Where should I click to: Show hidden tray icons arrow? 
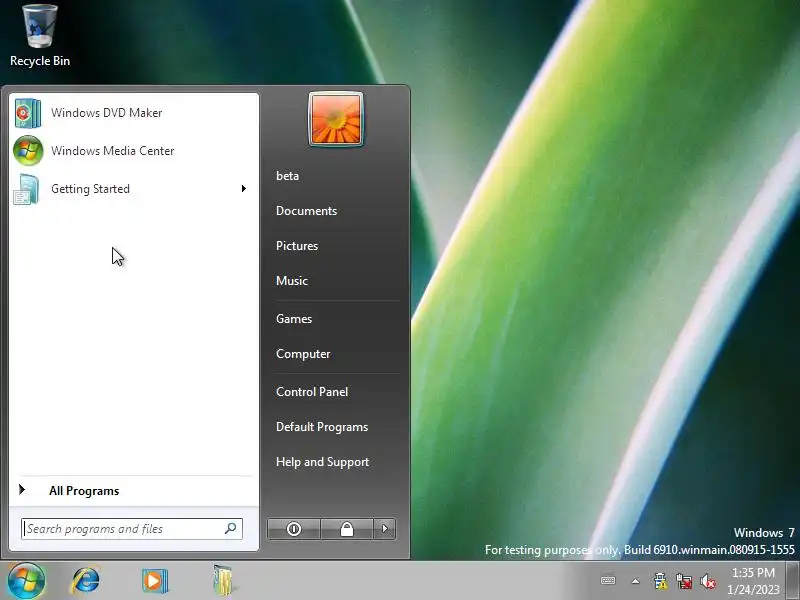click(x=635, y=581)
